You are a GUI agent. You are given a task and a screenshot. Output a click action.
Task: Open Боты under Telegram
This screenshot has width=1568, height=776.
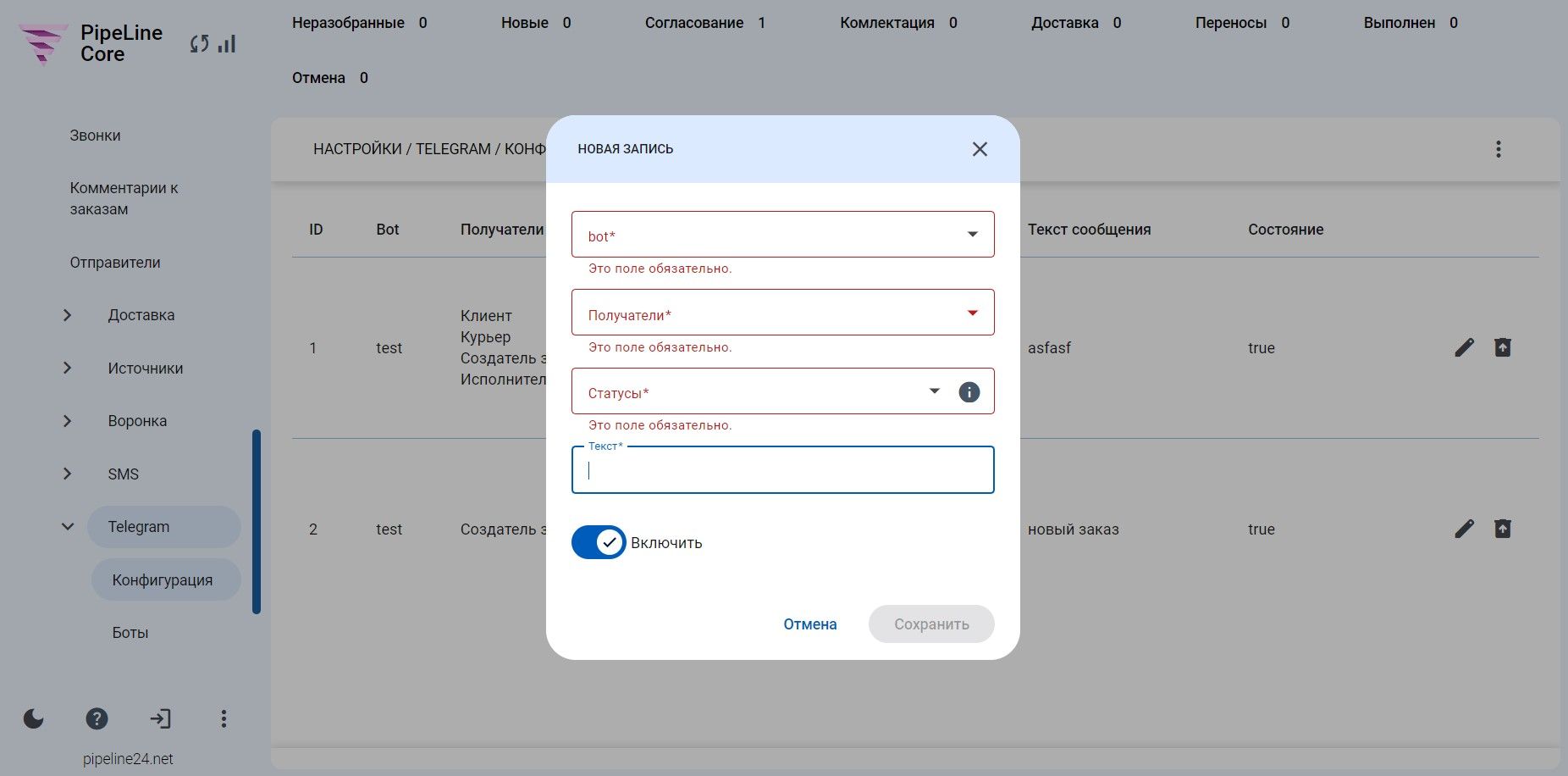coord(130,633)
